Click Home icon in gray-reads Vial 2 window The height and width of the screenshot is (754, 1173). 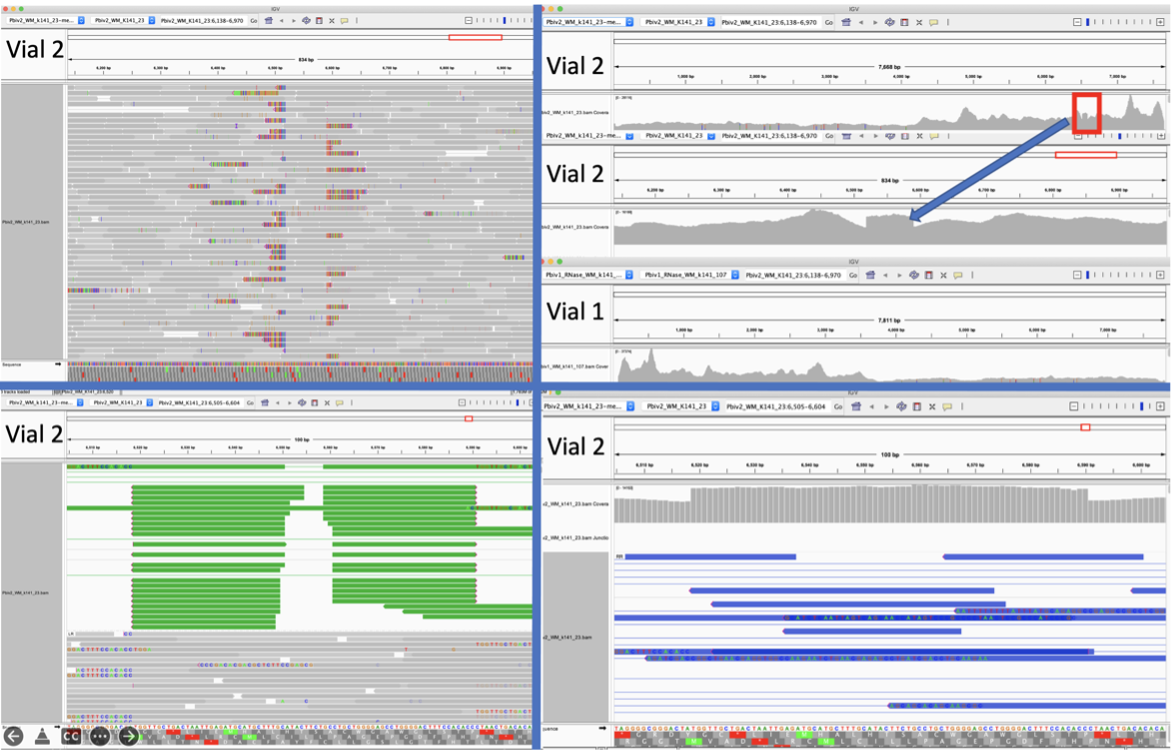coord(269,21)
